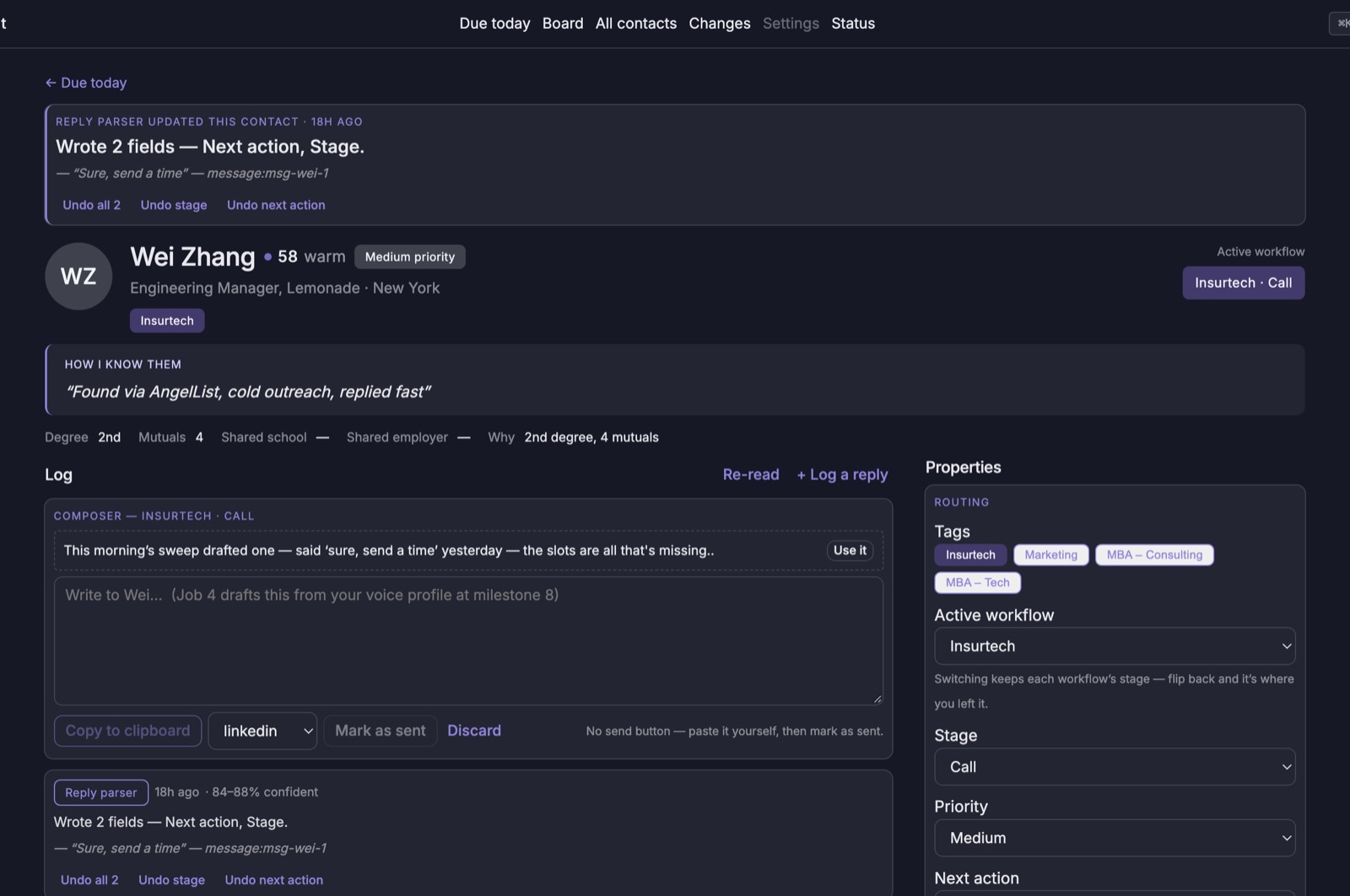Screen dimensions: 1350x896
Task: Click Mark as sent
Action: (381, 731)
